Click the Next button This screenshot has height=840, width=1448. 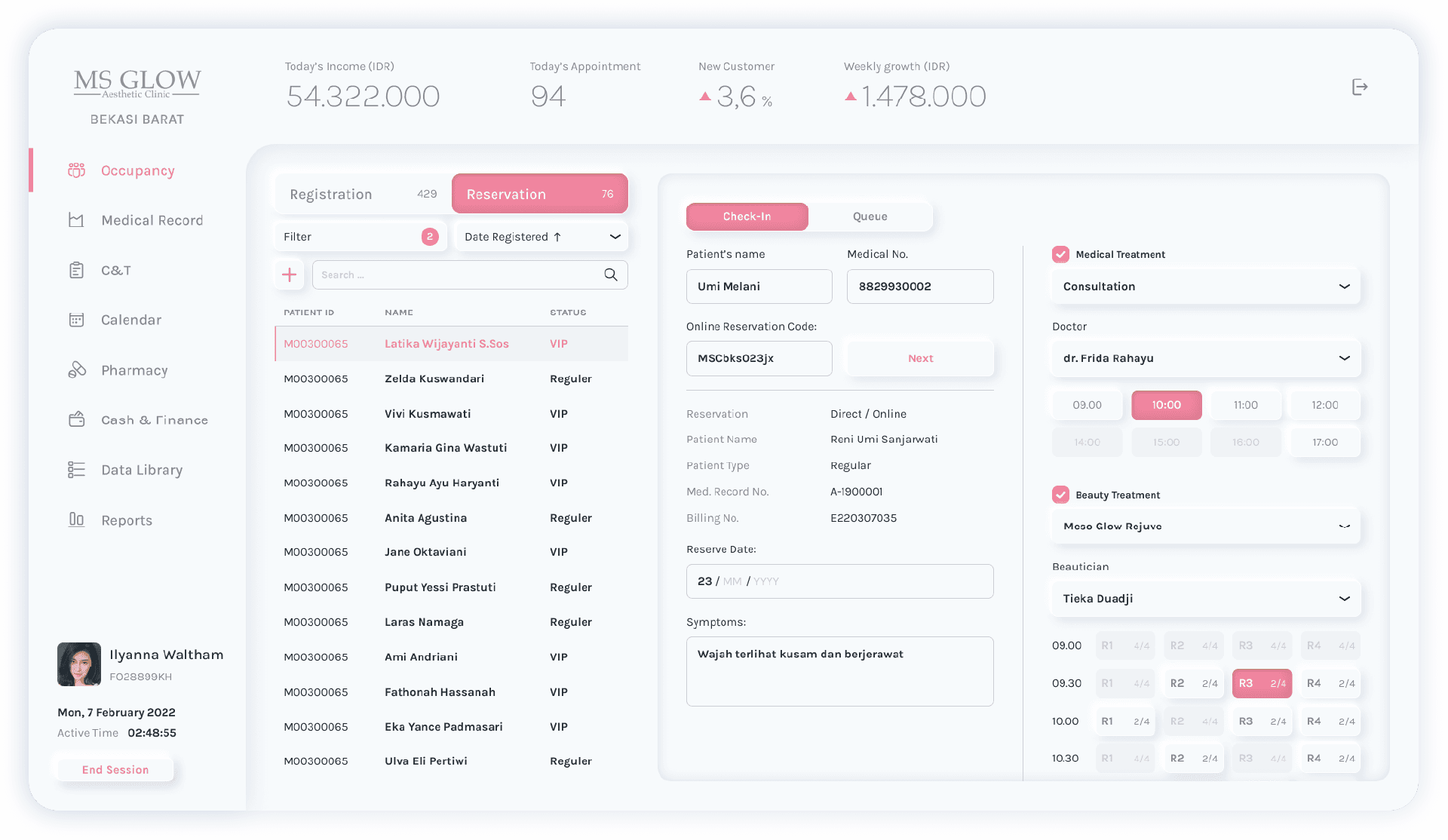(x=920, y=358)
